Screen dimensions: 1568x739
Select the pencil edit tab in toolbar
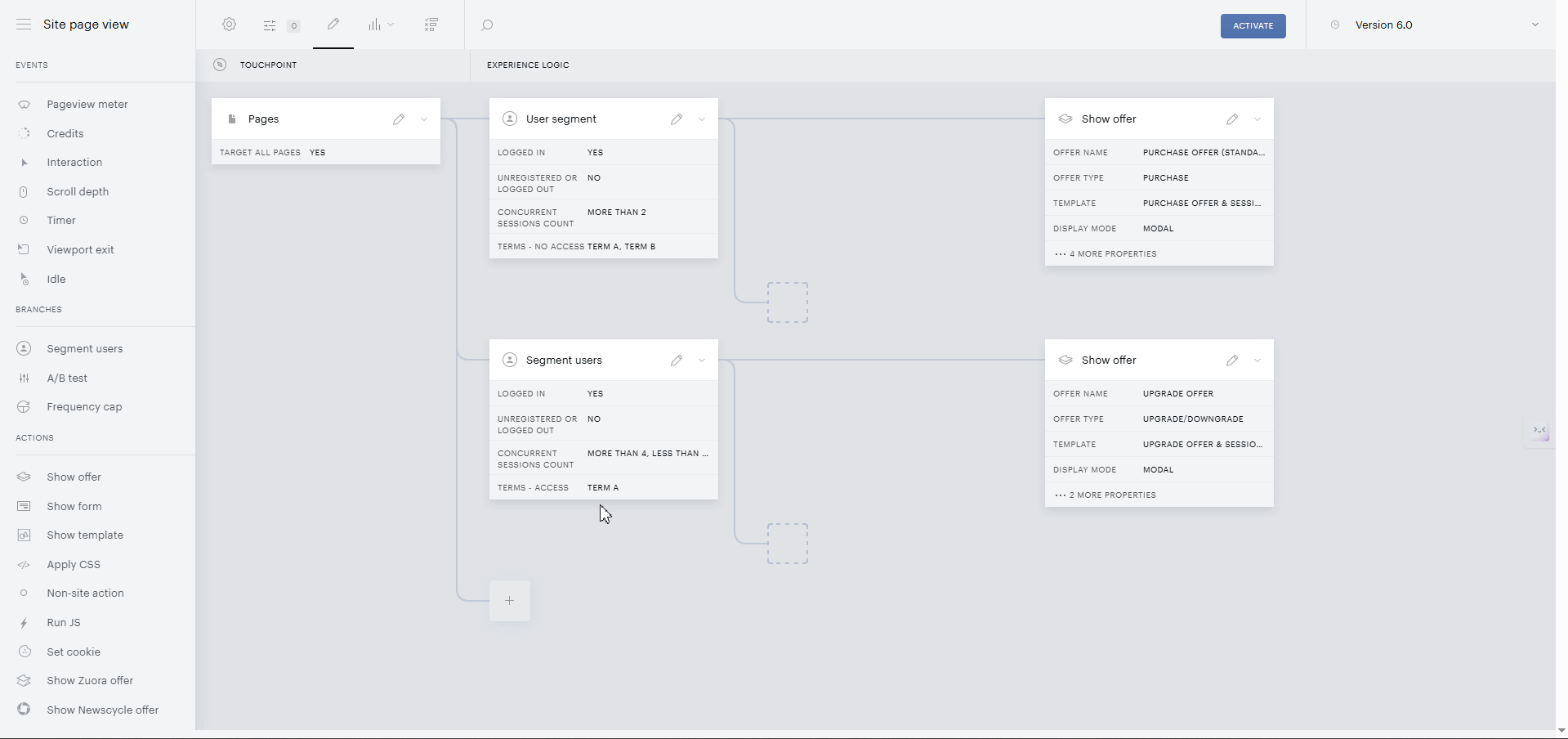point(333,25)
